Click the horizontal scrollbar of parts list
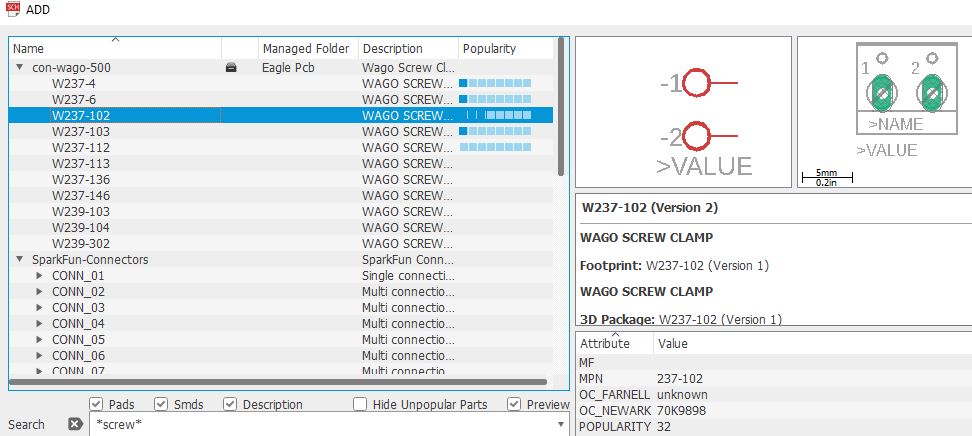This screenshot has height=436, width=972. (278, 382)
